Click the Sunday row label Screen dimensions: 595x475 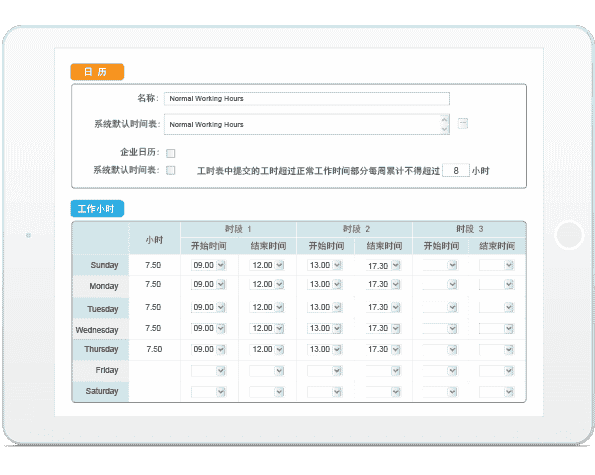[x=104, y=265]
